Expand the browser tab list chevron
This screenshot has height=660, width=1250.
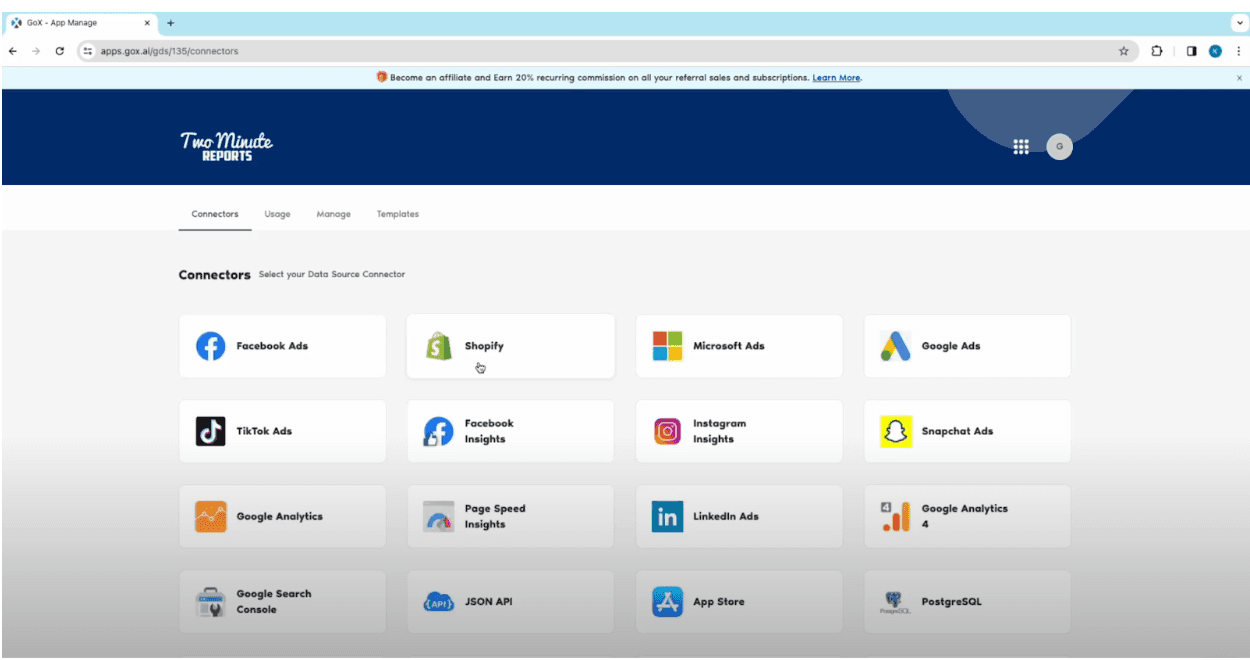pyautogui.click(x=1240, y=22)
